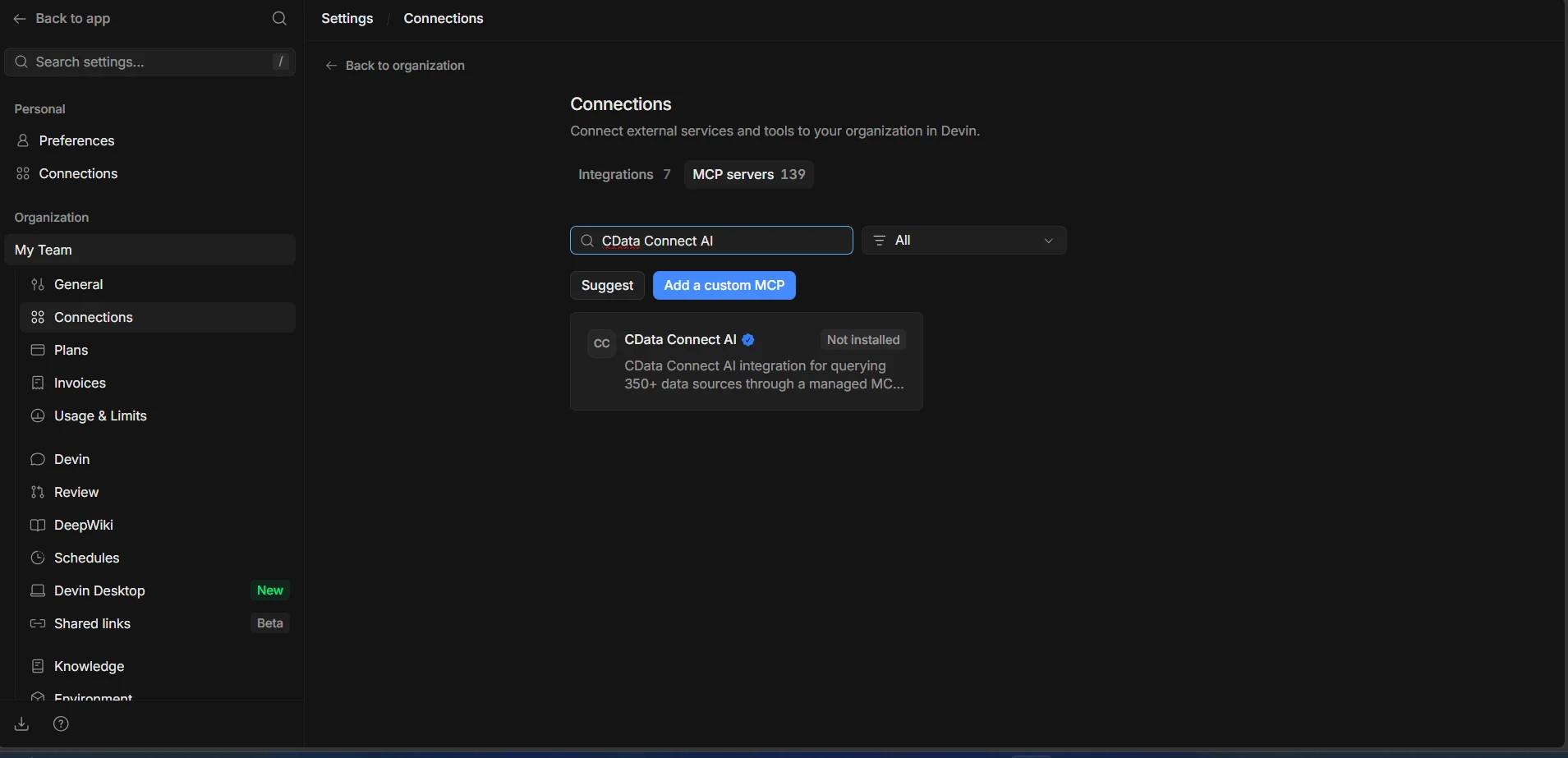Viewport: 1568px width, 758px height.
Task: Open Shared links settings
Action: (157, 623)
